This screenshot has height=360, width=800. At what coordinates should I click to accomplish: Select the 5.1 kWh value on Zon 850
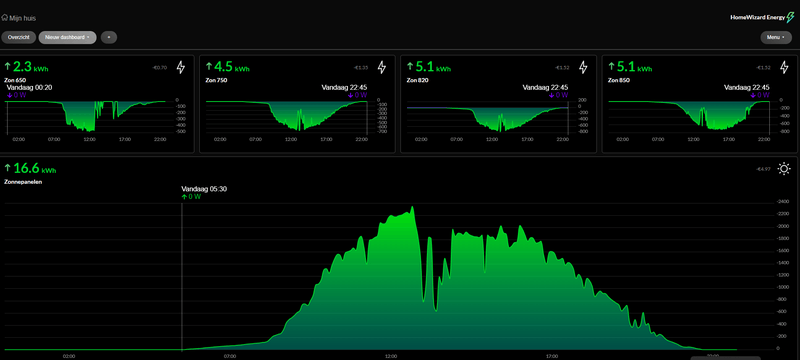(x=634, y=67)
